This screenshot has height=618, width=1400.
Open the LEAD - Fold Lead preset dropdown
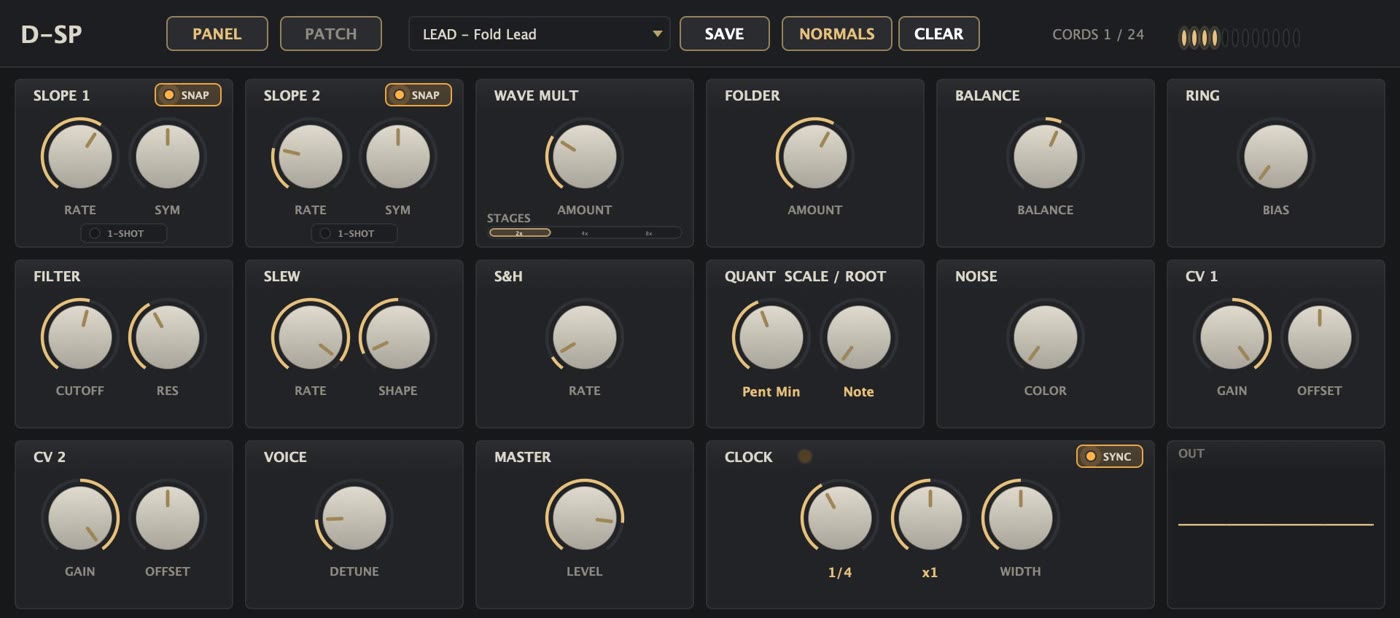(539, 33)
